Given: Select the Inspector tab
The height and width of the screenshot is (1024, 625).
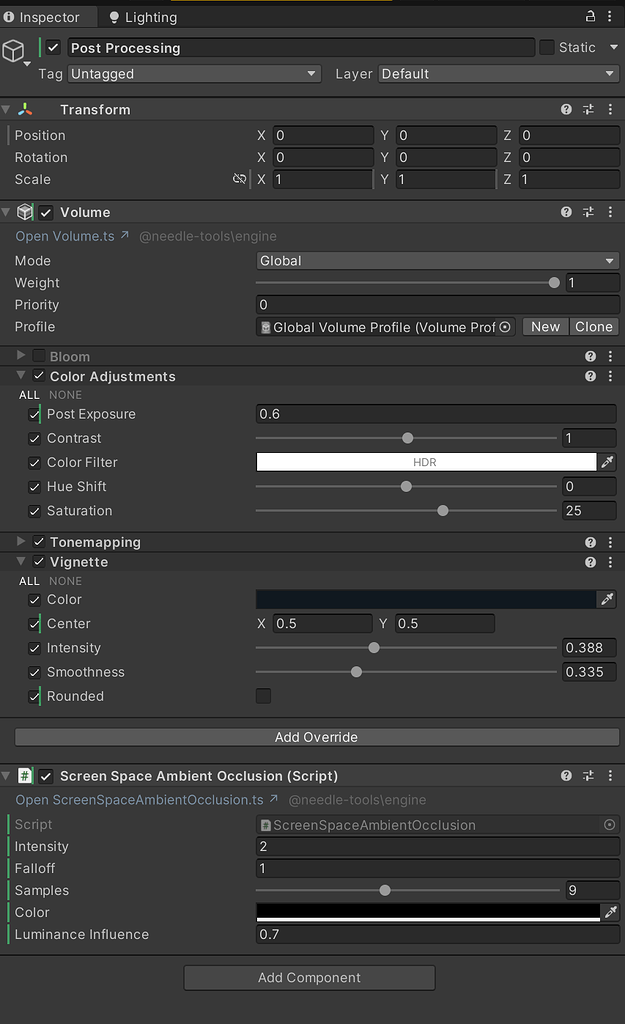Looking at the screenshot, I should pyautogui.click(x=47, y=16).
